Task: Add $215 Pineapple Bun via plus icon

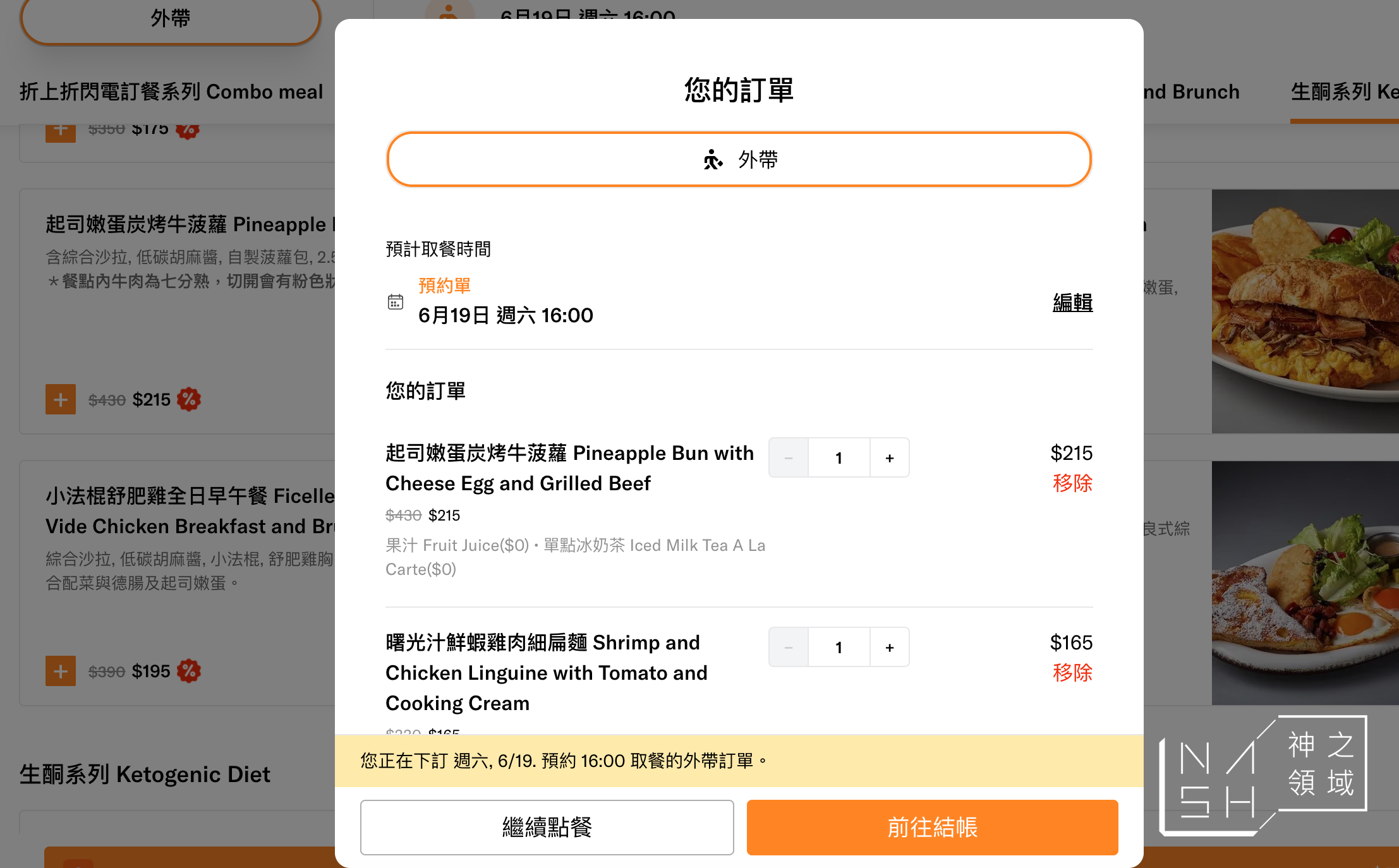Action: (x=61, y=399)
